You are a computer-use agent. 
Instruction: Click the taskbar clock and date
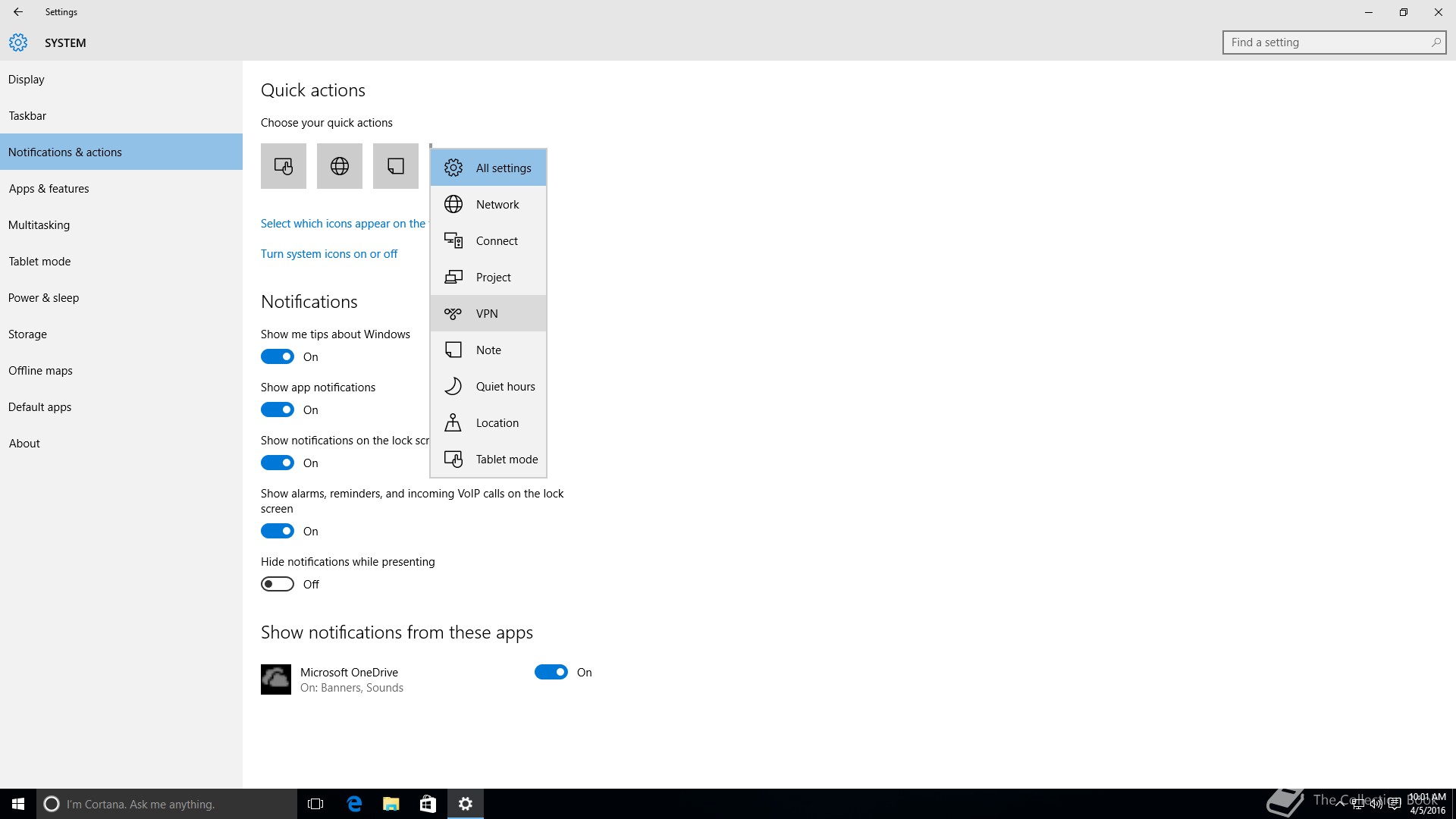coord(1427,804)
